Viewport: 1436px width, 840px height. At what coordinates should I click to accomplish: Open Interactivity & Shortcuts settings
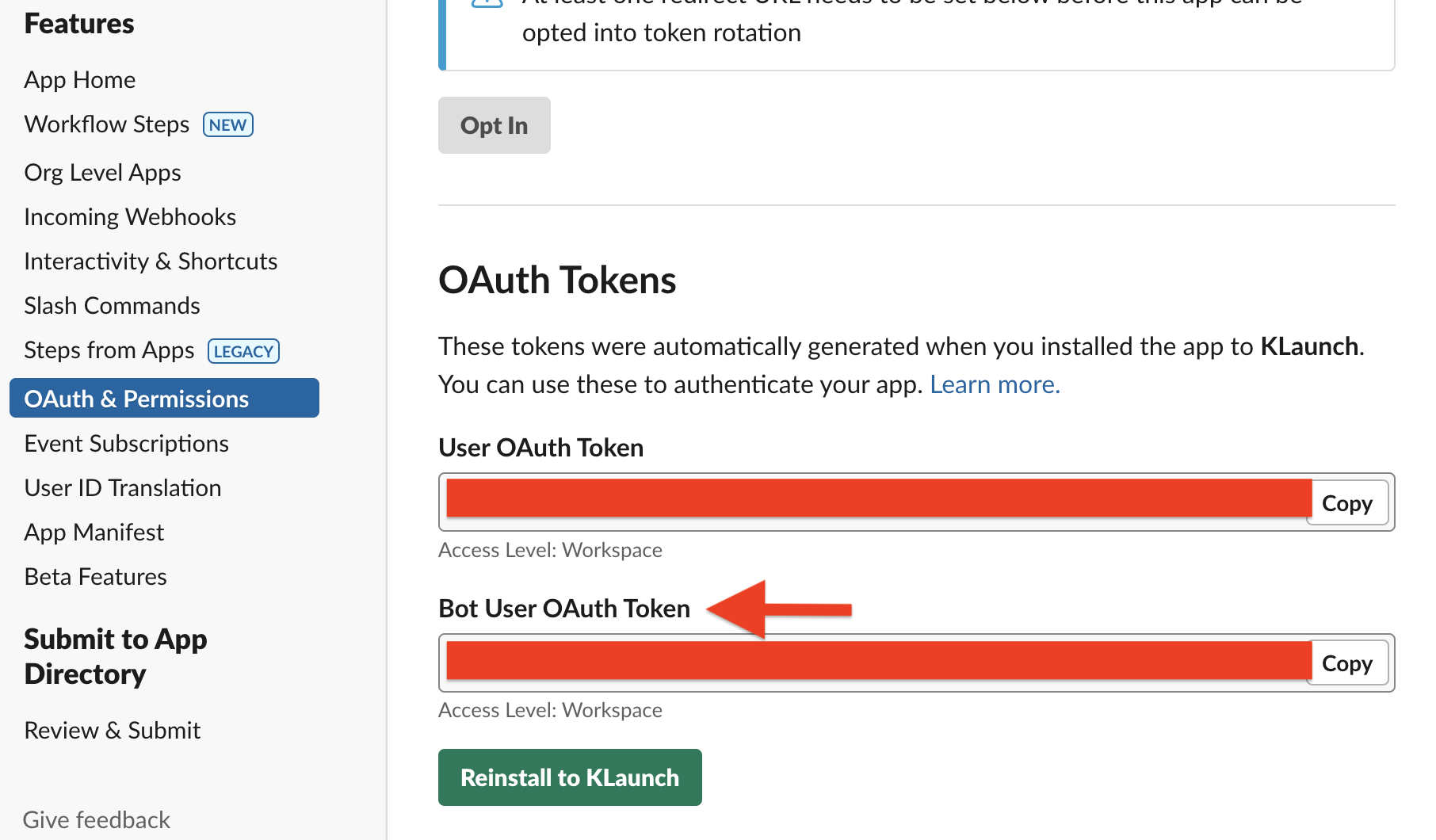click(x=151, y=262)
